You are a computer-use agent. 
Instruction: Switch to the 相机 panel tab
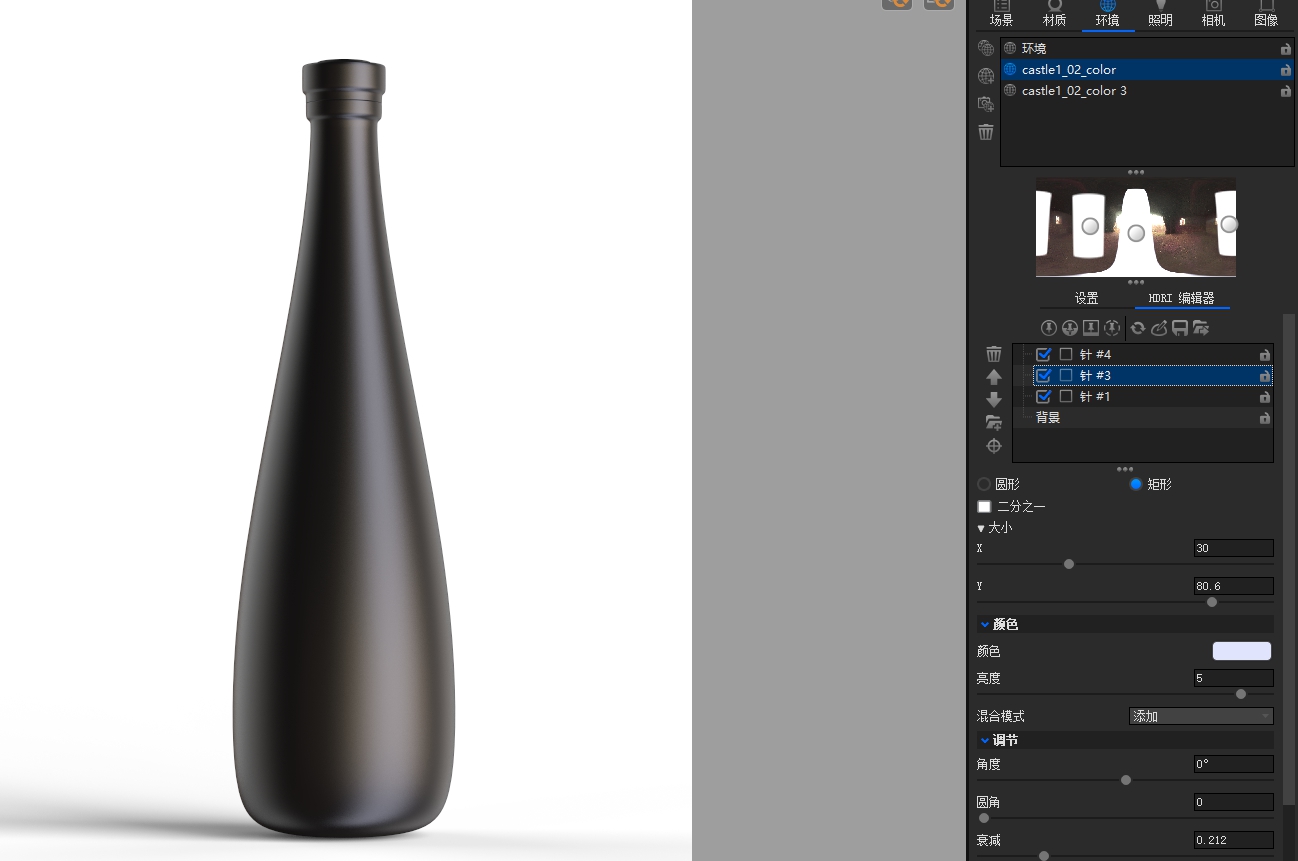(1213, 14)
